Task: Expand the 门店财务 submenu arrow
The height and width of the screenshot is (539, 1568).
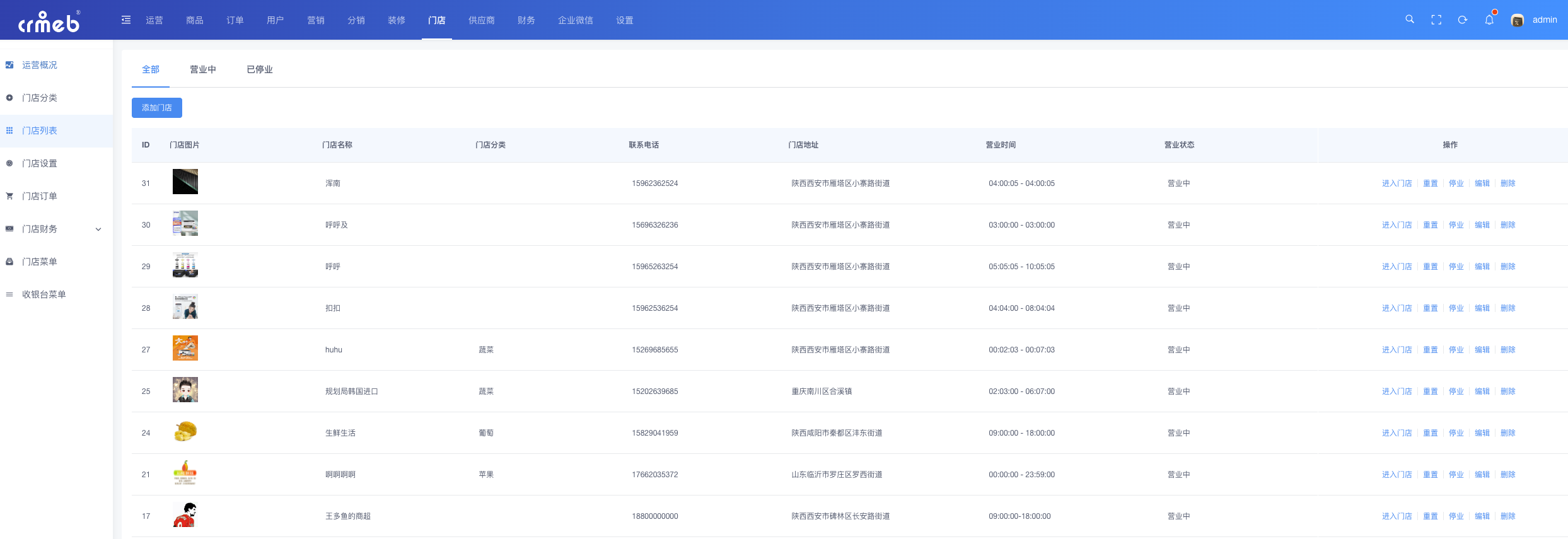Action: click(x=98, y=229)
